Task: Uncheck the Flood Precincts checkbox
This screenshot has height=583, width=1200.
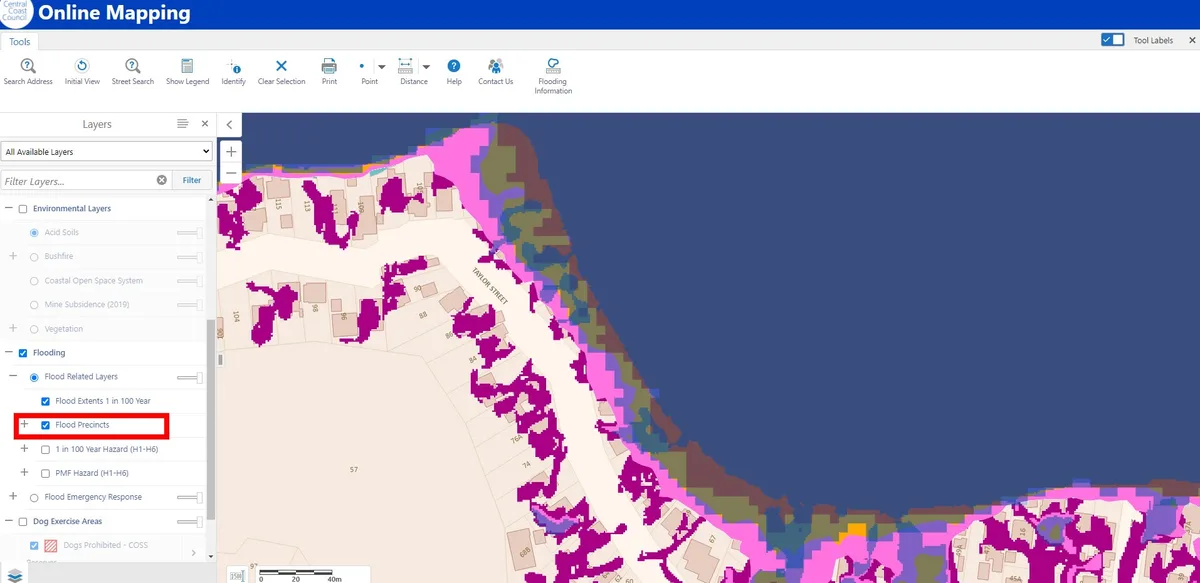Action: [45, 425]
